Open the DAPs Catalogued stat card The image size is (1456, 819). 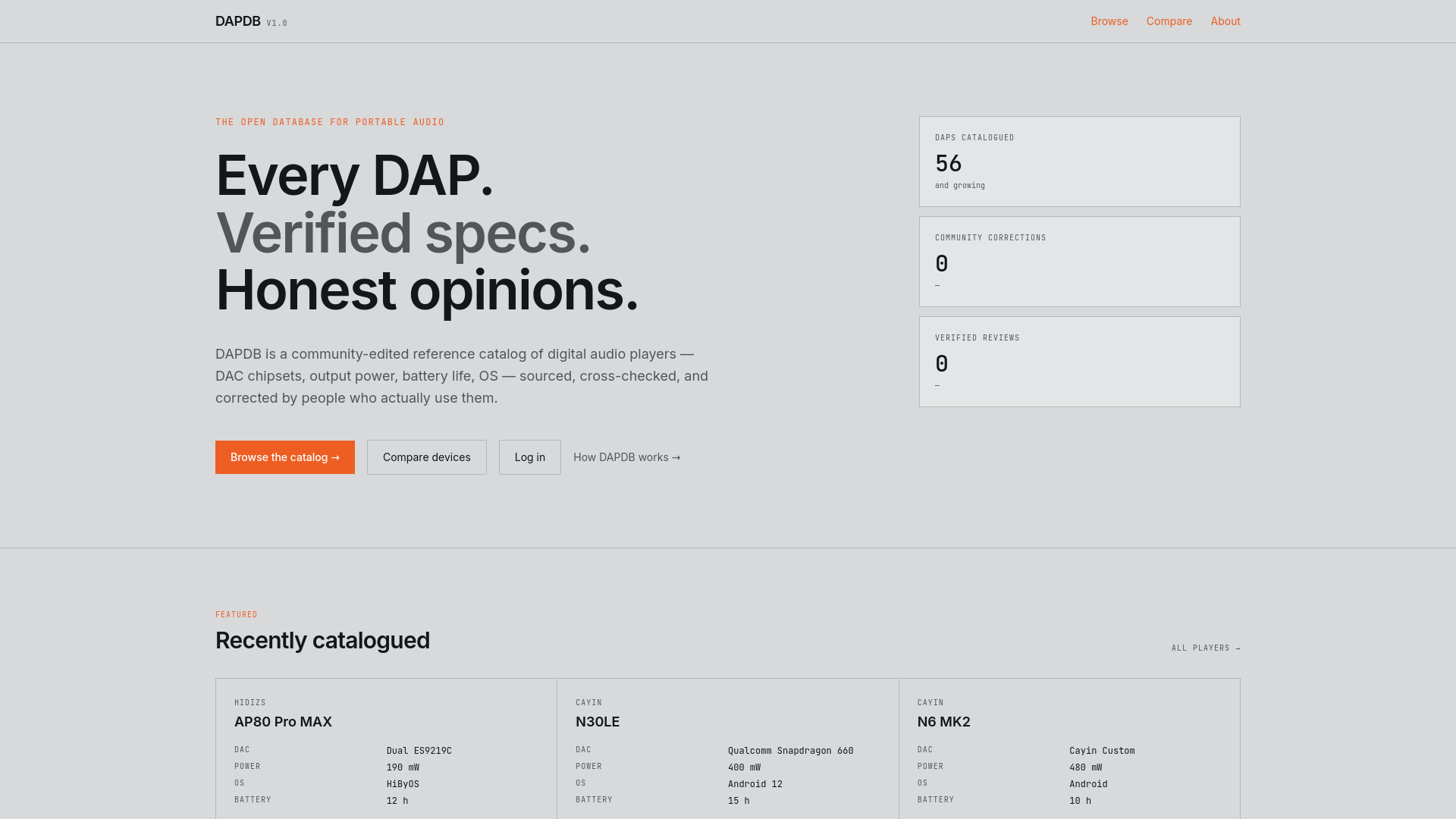1080,162
